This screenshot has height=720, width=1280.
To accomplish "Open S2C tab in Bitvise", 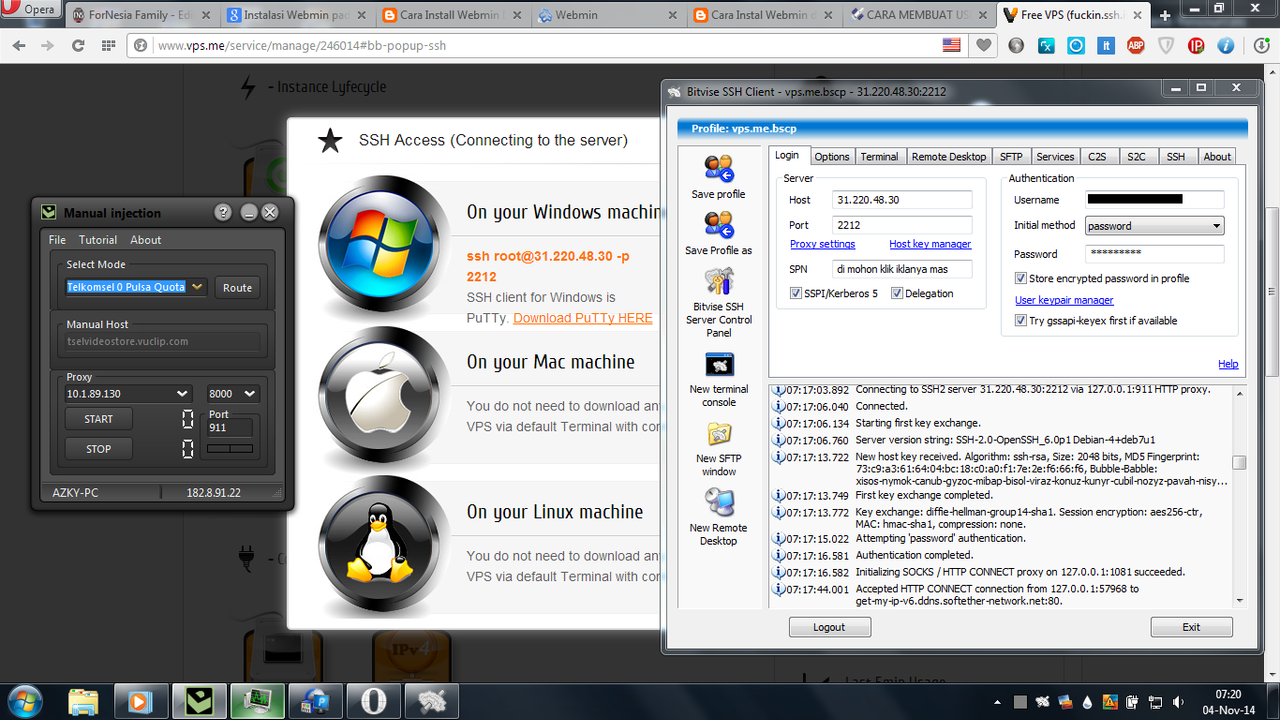I will tap(1136, 156).
